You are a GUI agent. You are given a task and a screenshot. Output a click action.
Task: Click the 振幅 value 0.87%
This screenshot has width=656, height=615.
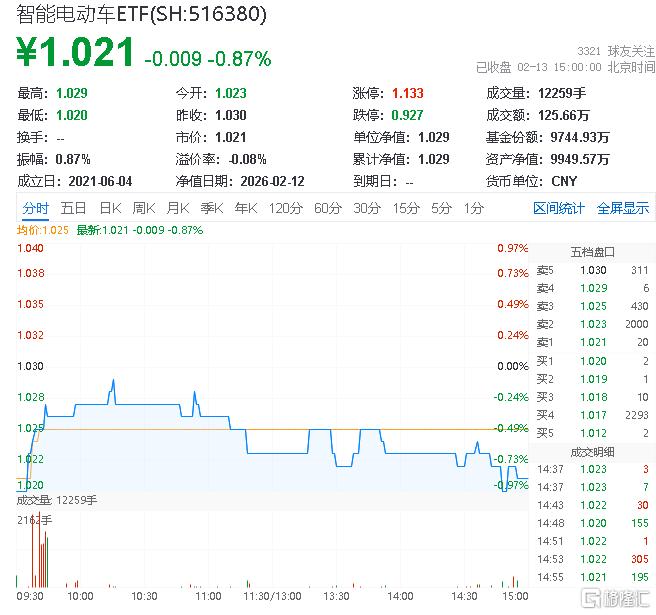[73, 159]
